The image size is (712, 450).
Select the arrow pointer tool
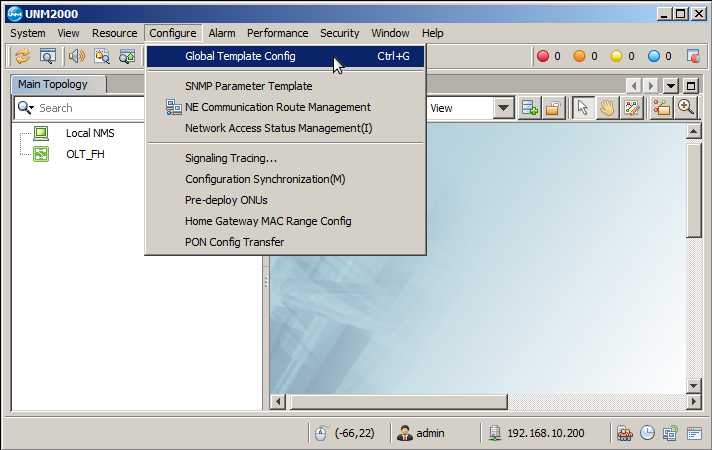tap(583, 108)
